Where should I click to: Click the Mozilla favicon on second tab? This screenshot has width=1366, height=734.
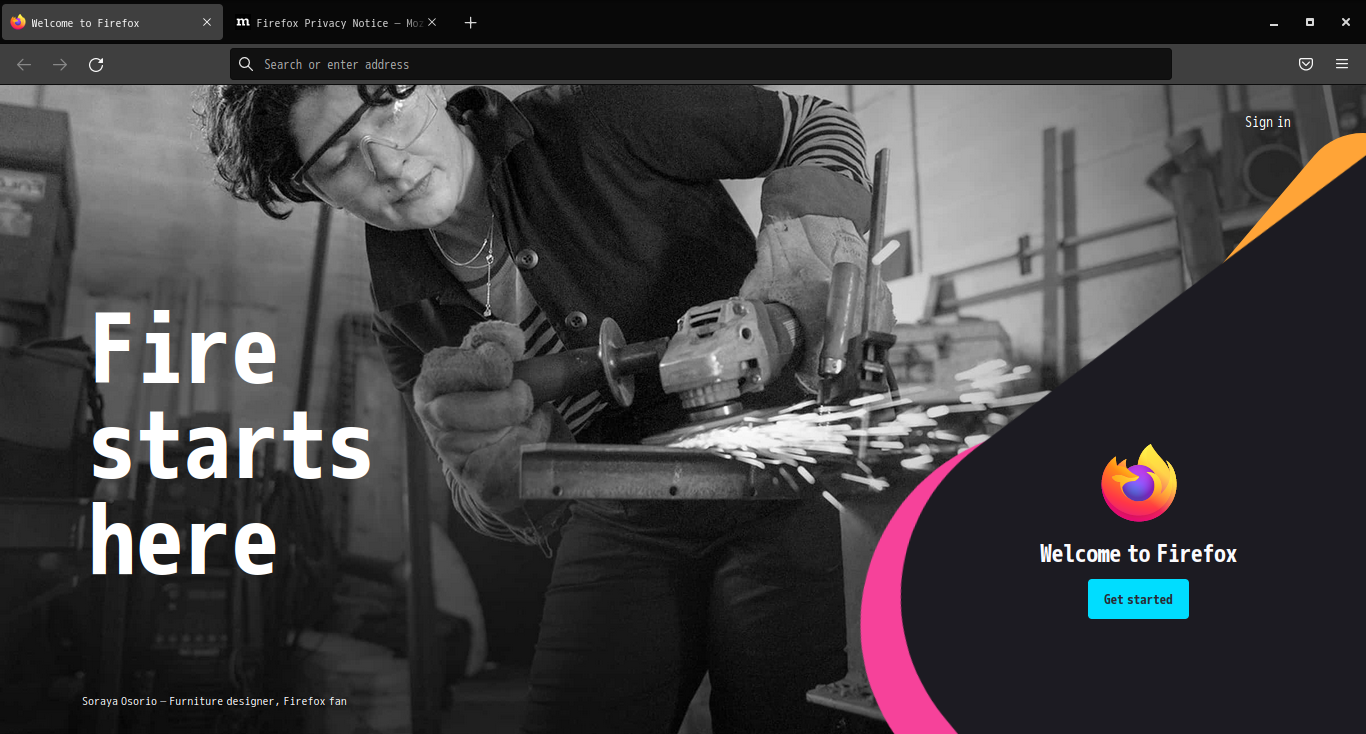[x=242, y=22]
